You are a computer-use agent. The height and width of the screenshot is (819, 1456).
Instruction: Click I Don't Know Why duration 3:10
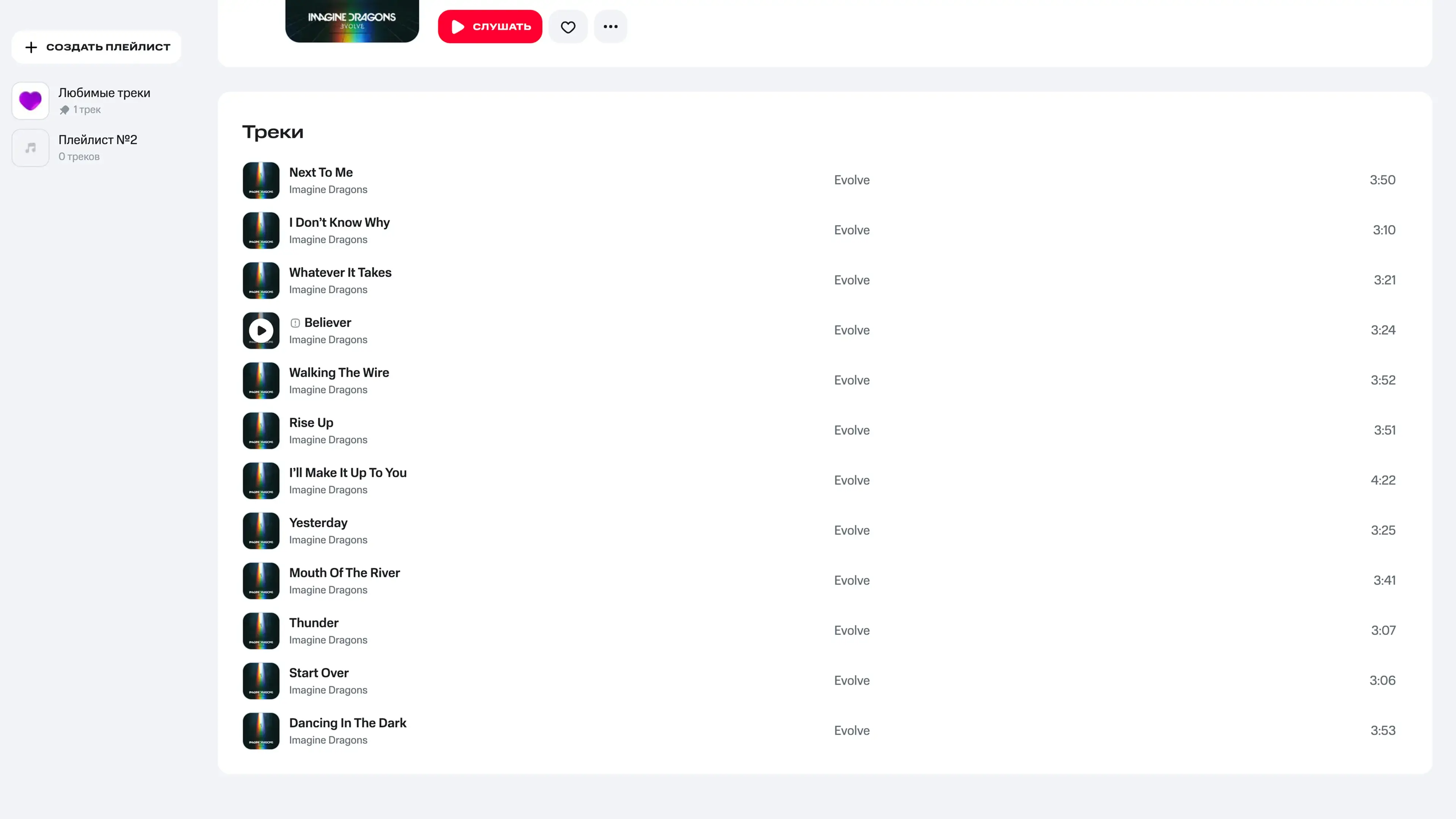pos(1384,230)
